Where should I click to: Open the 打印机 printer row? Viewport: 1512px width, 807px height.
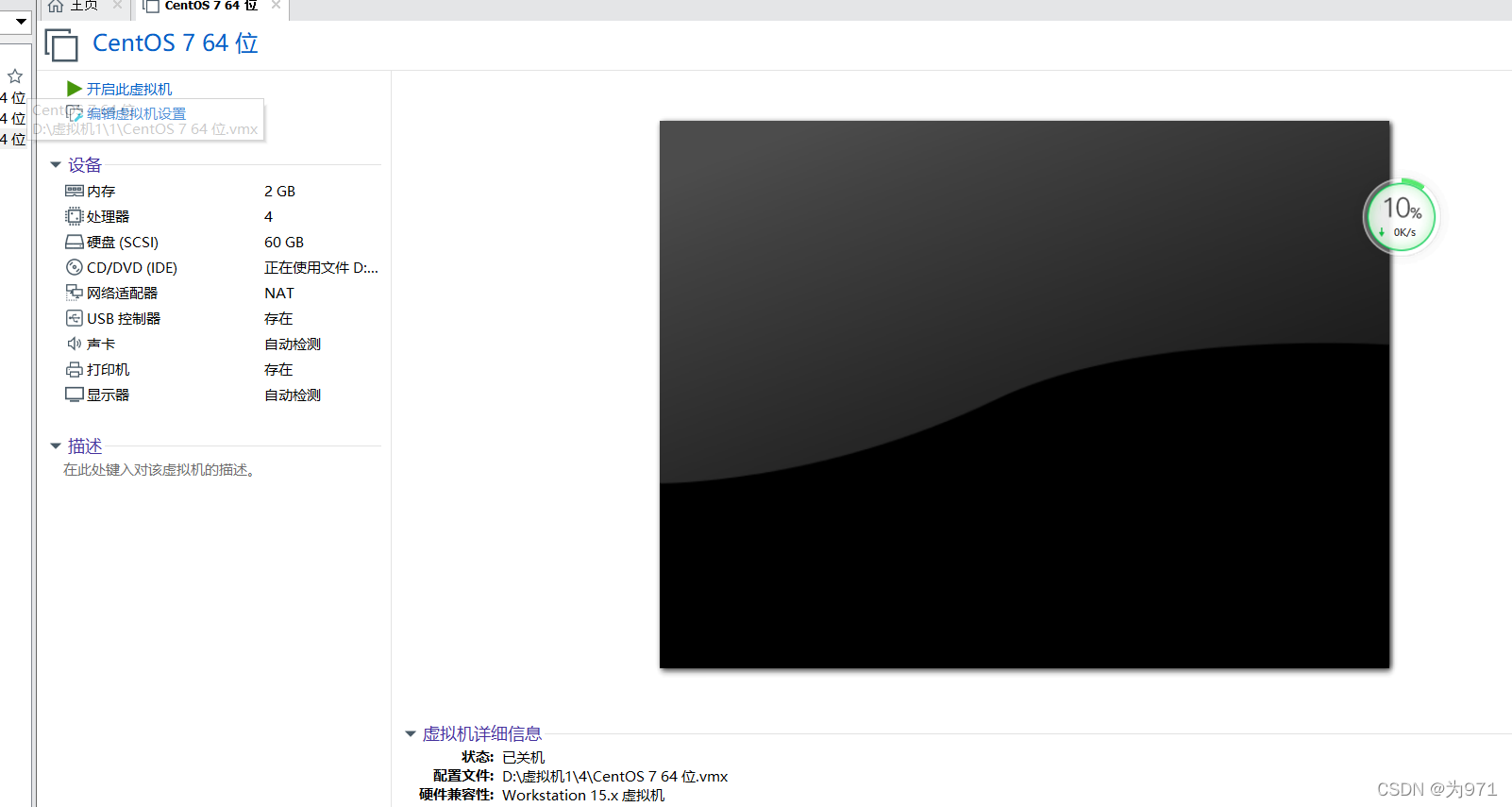[x=222, y=369]
